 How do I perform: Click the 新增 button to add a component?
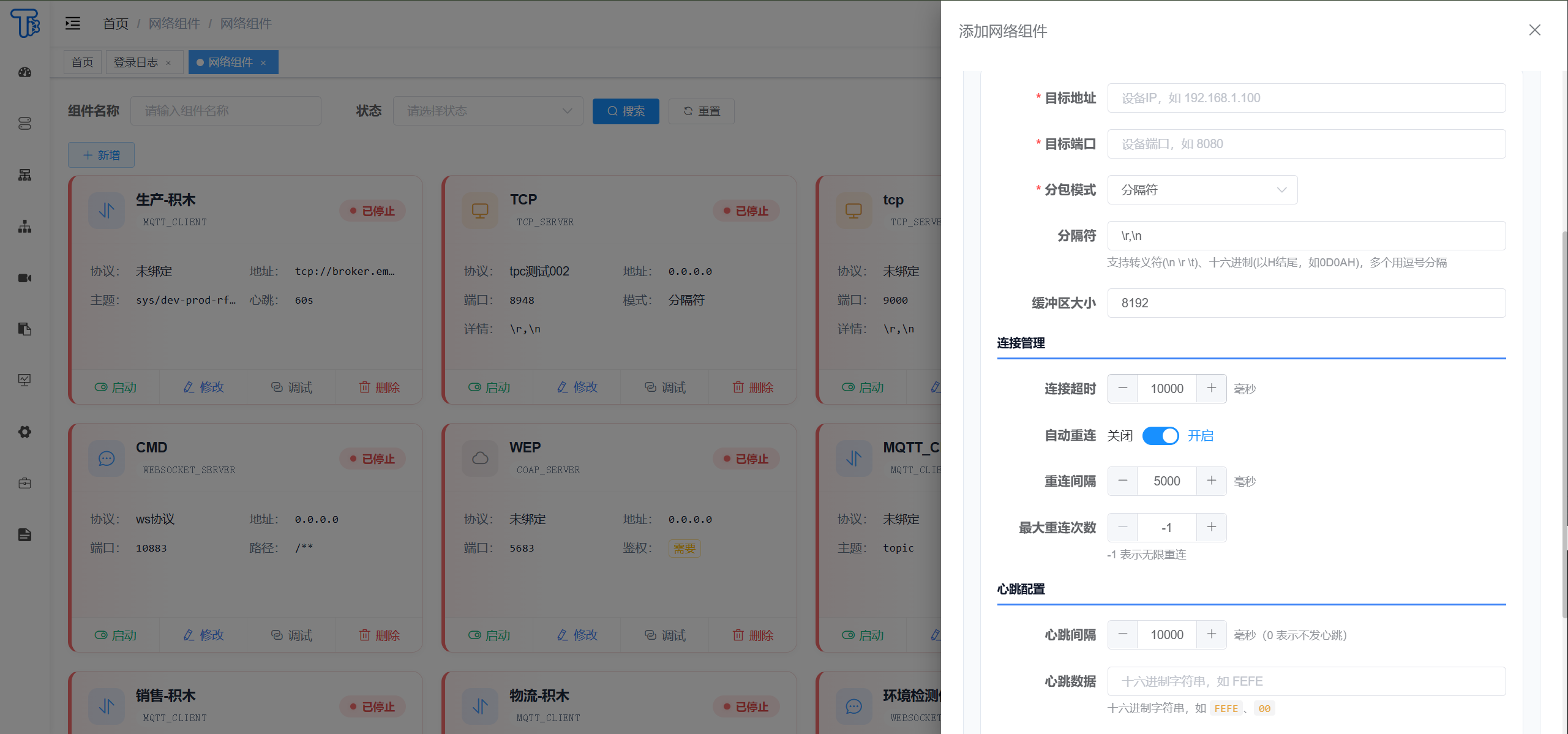[101, 155]
